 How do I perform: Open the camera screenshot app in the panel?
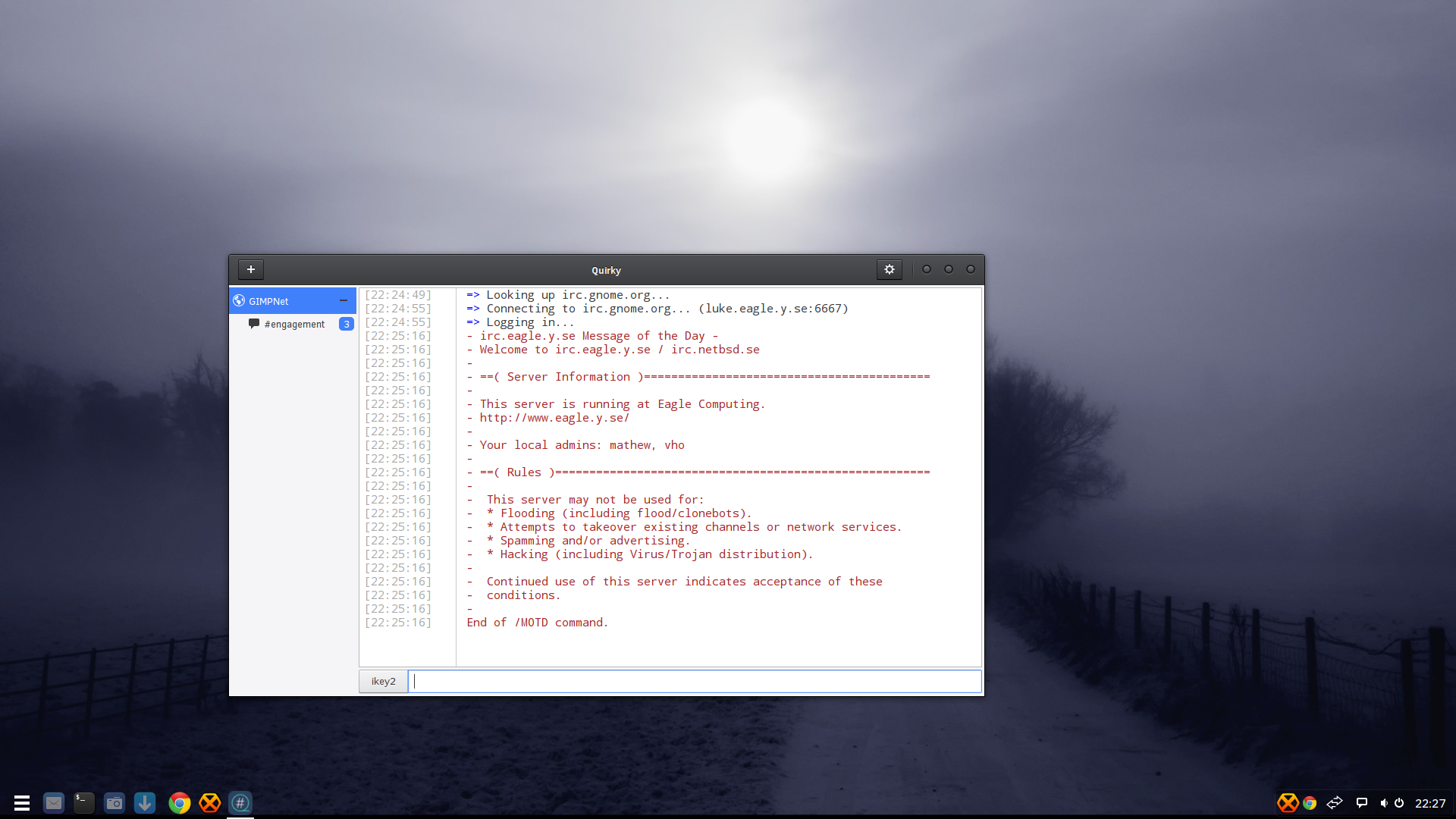115,802
